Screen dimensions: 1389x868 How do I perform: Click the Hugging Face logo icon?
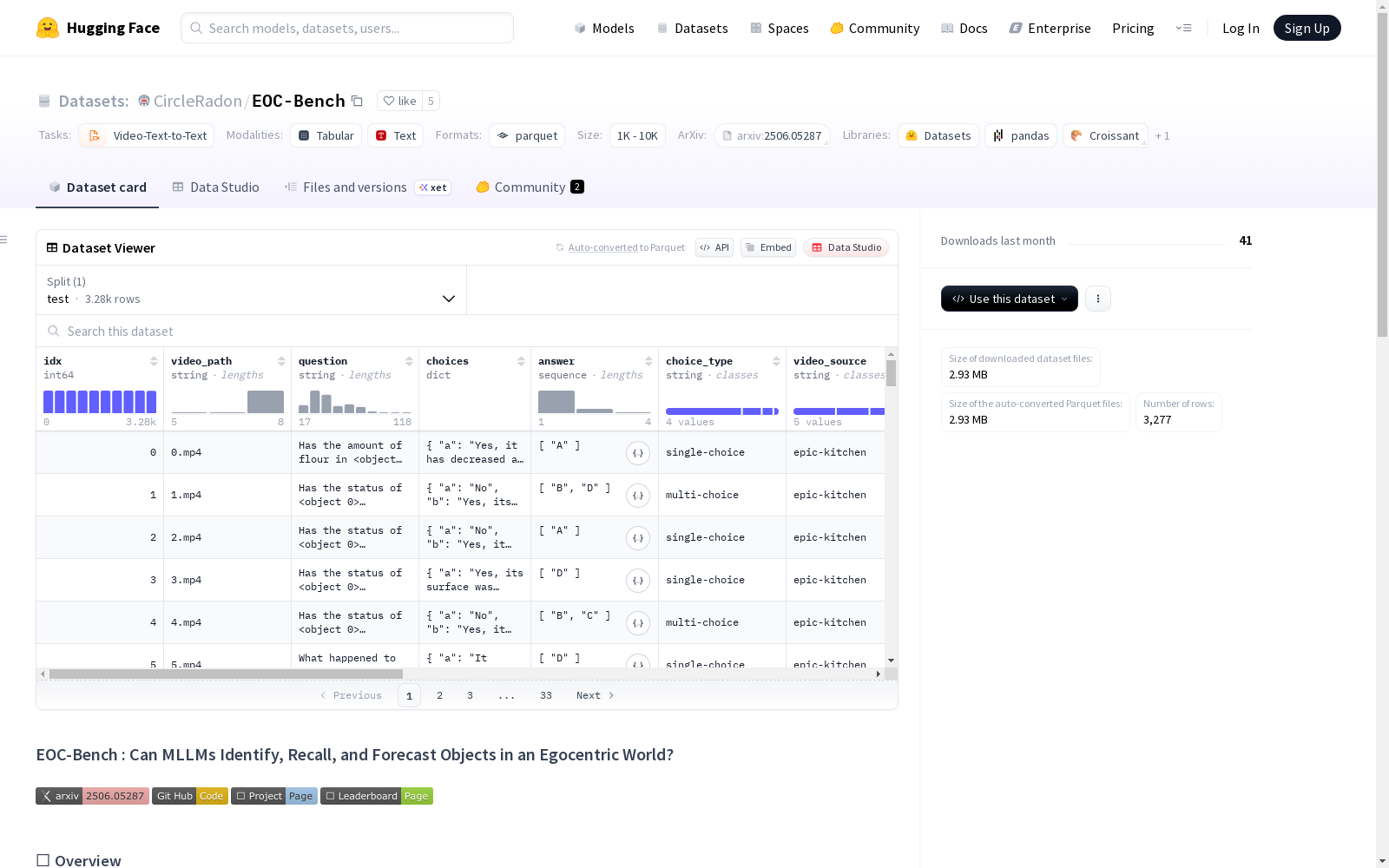48,28
